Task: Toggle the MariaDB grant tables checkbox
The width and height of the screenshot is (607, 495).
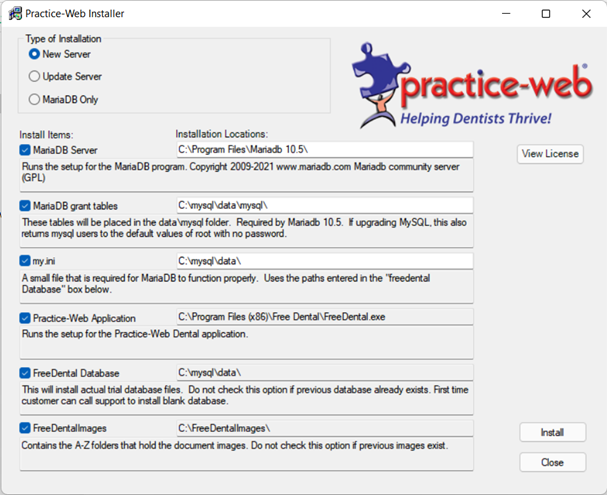Action: [25, 206]
